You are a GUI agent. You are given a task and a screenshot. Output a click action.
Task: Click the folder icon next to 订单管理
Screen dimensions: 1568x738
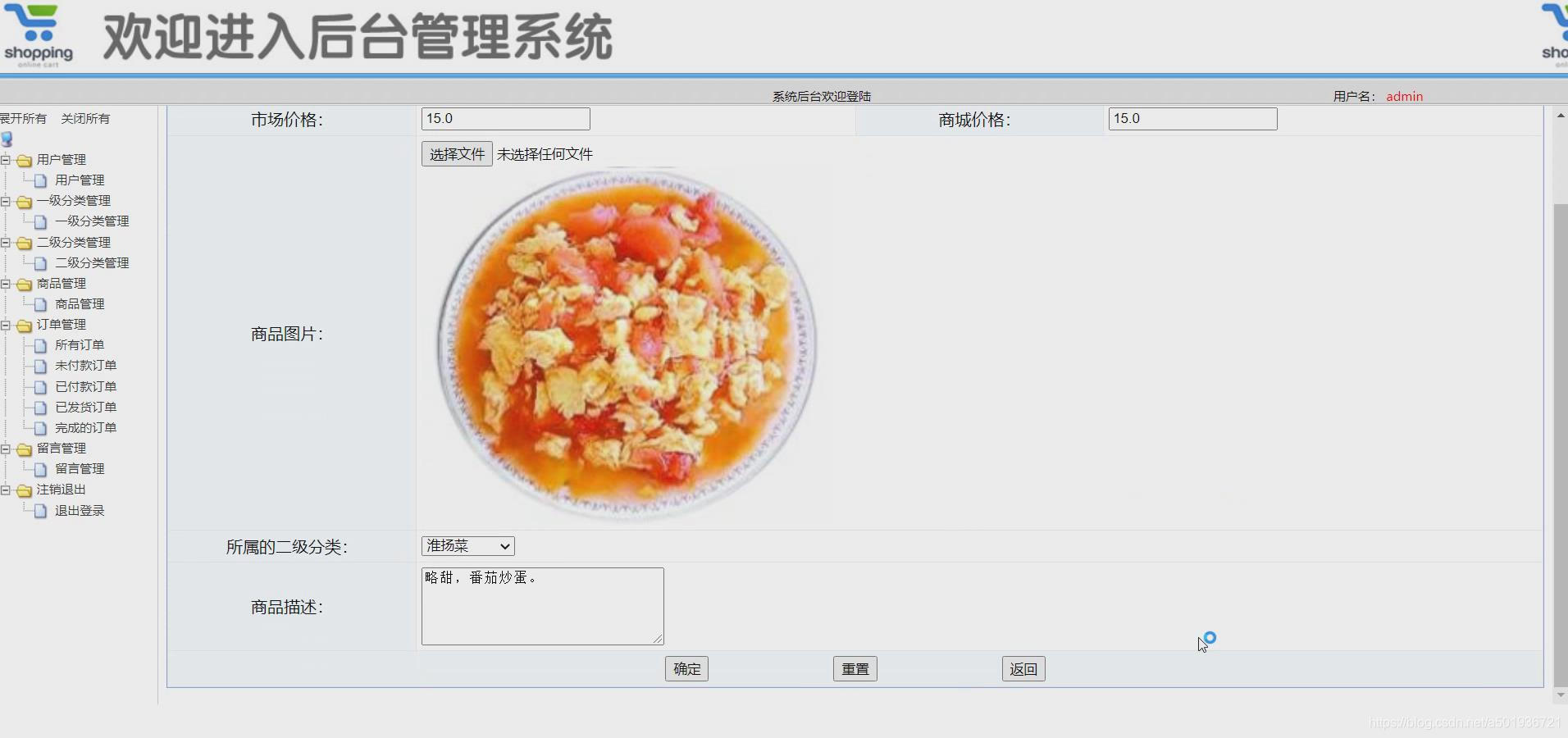click(24, 325)
